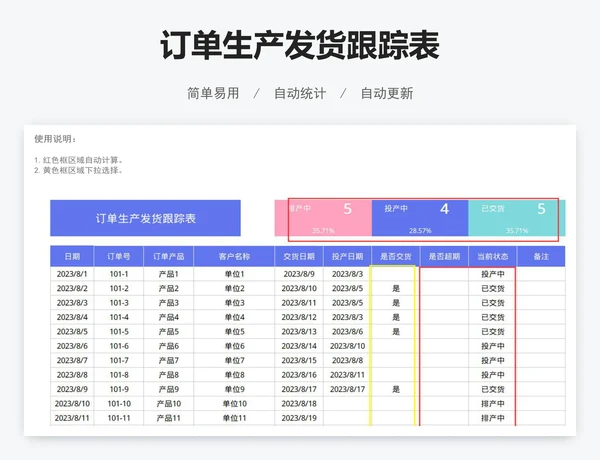This screenshot has width=600, height=460.
Task: Select 当前状态 cell 投产中 for order 101-8
Action: tap(492, 375)
